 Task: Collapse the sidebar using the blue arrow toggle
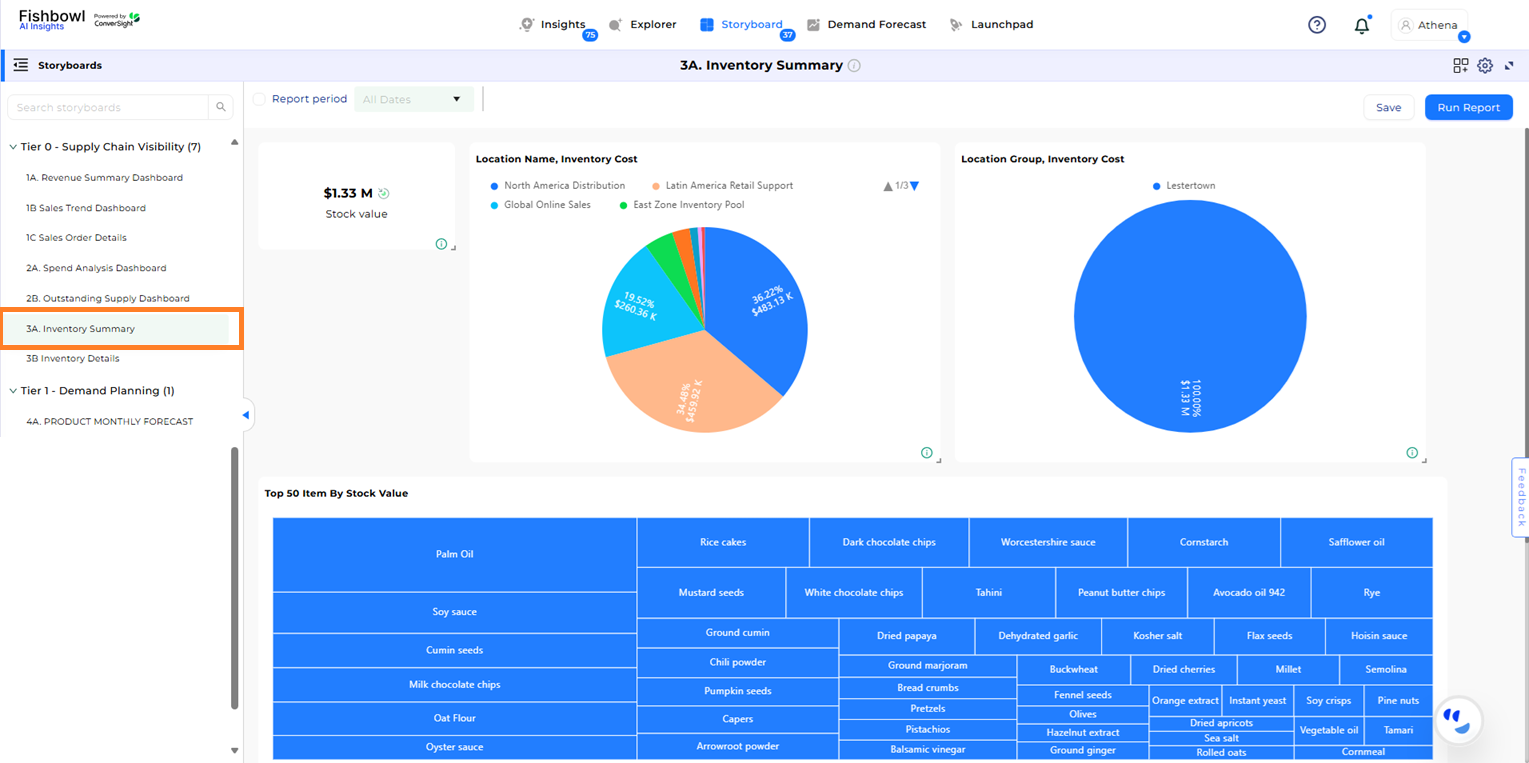245,414
